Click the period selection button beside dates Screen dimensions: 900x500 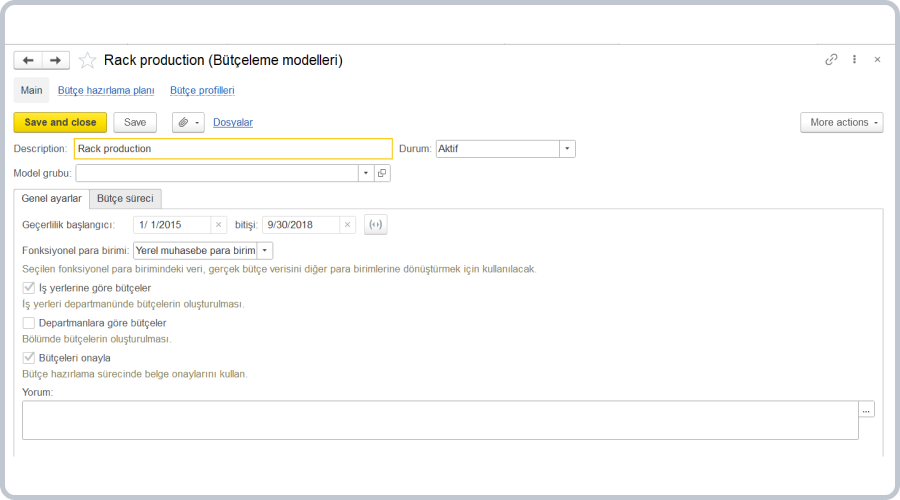click(375, 225)
